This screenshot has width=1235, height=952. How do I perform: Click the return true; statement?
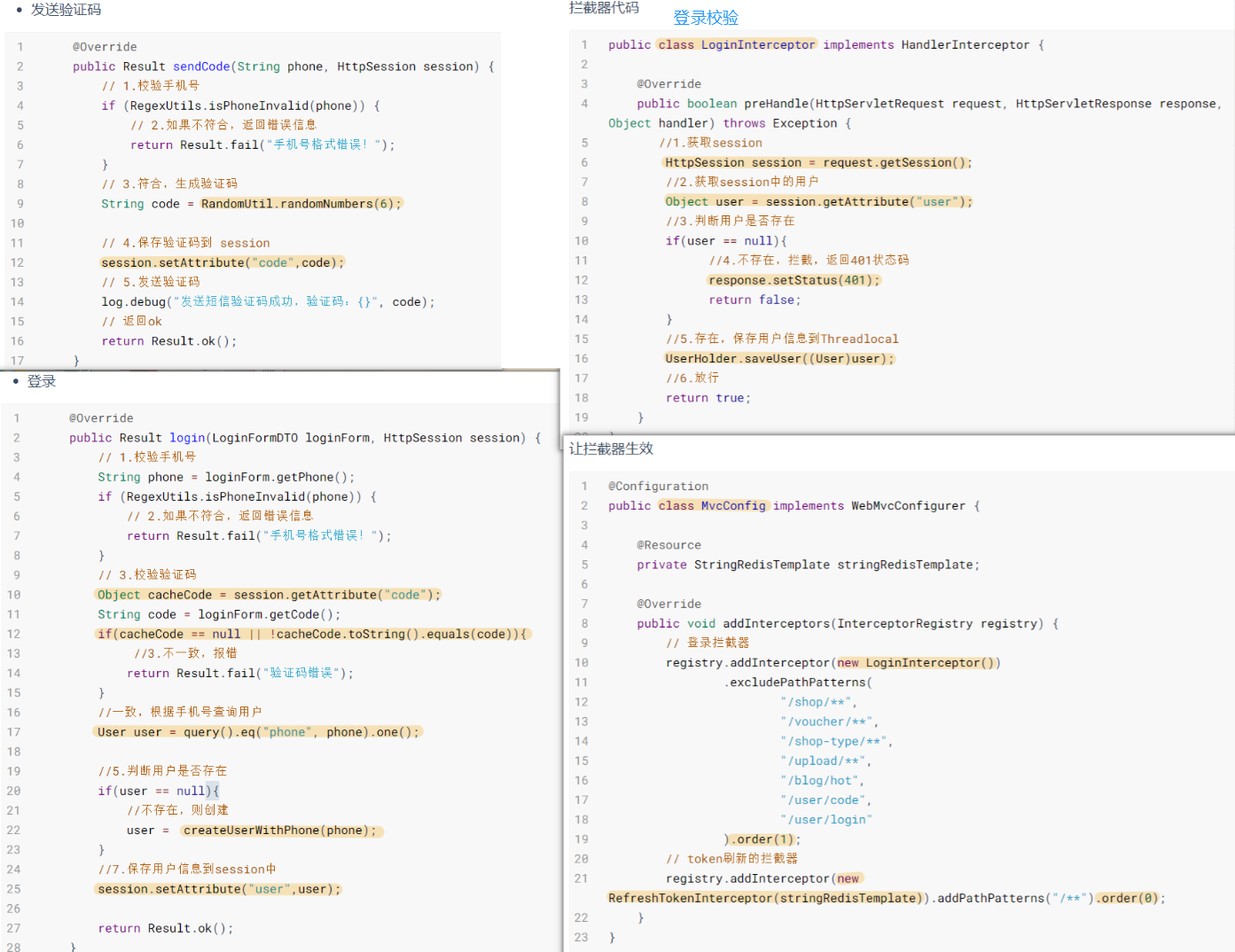click(x=708, y=398)
